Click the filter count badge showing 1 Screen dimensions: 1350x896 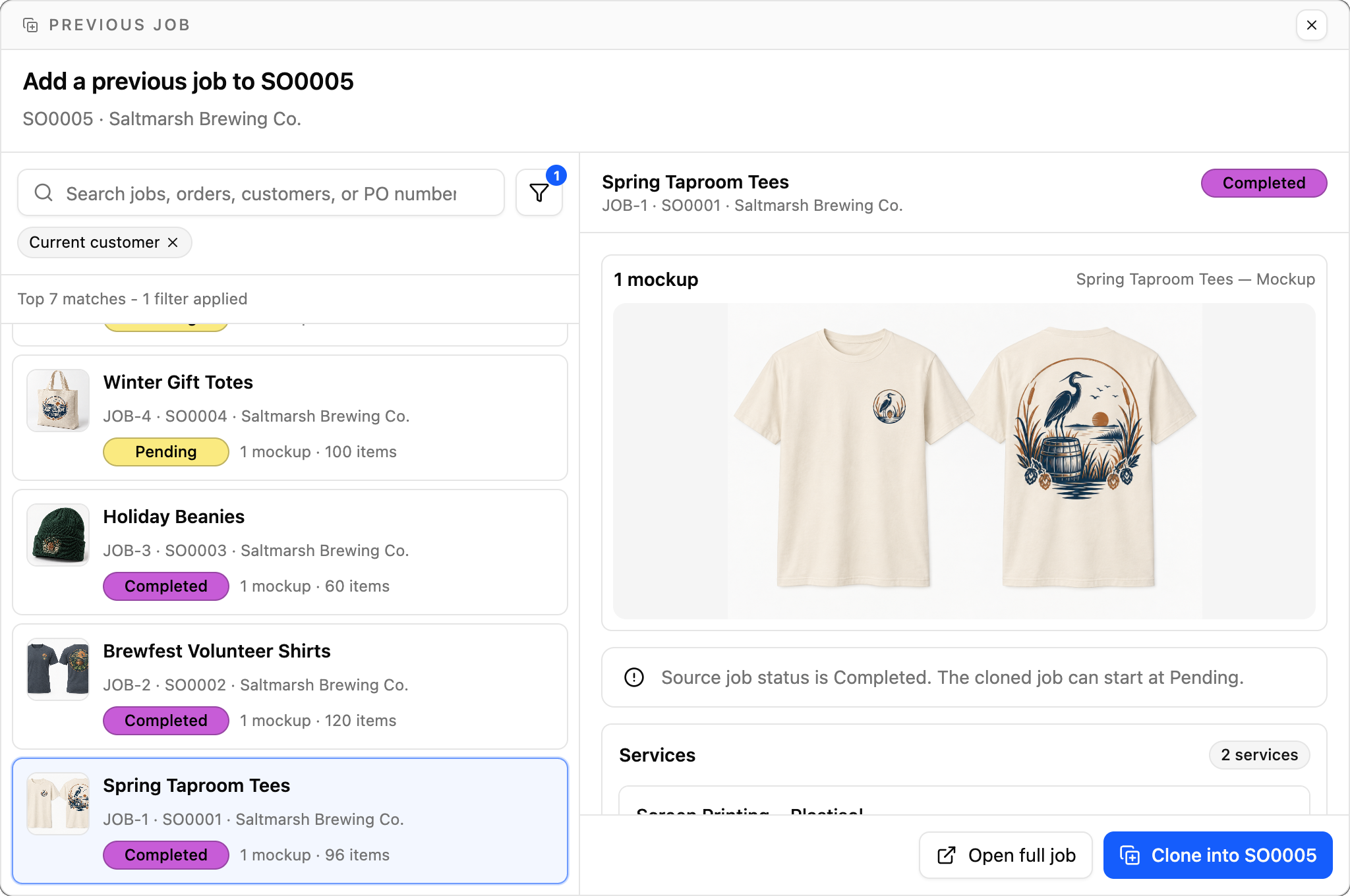point(556,175)
